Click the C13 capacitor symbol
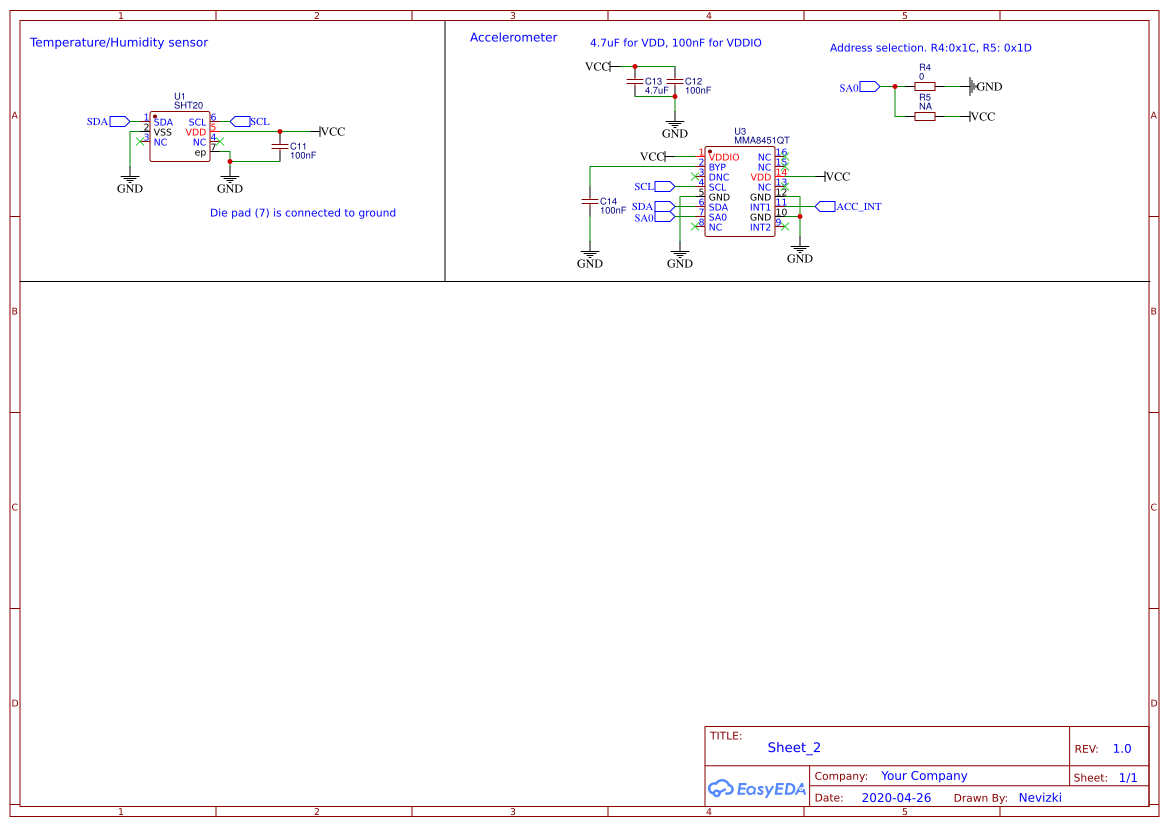This screenshot has width=1169, height=827. pos(634,81)
